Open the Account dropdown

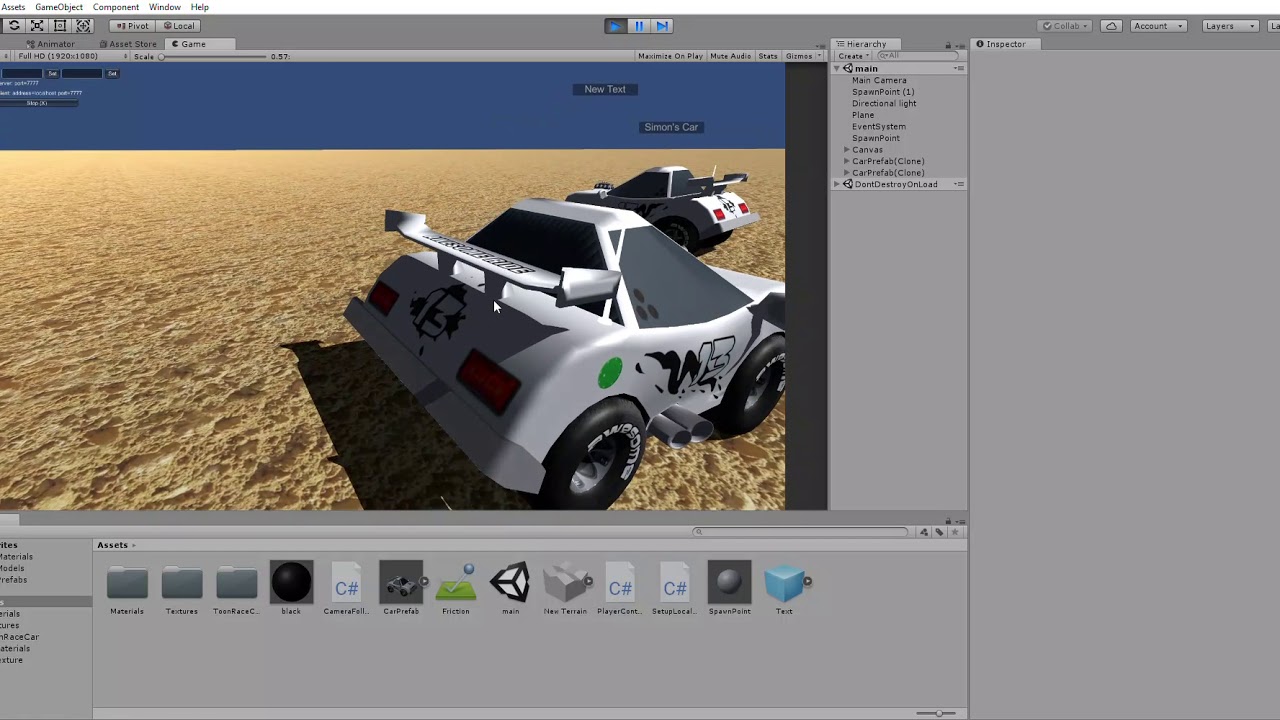(x=1157, y=26)
